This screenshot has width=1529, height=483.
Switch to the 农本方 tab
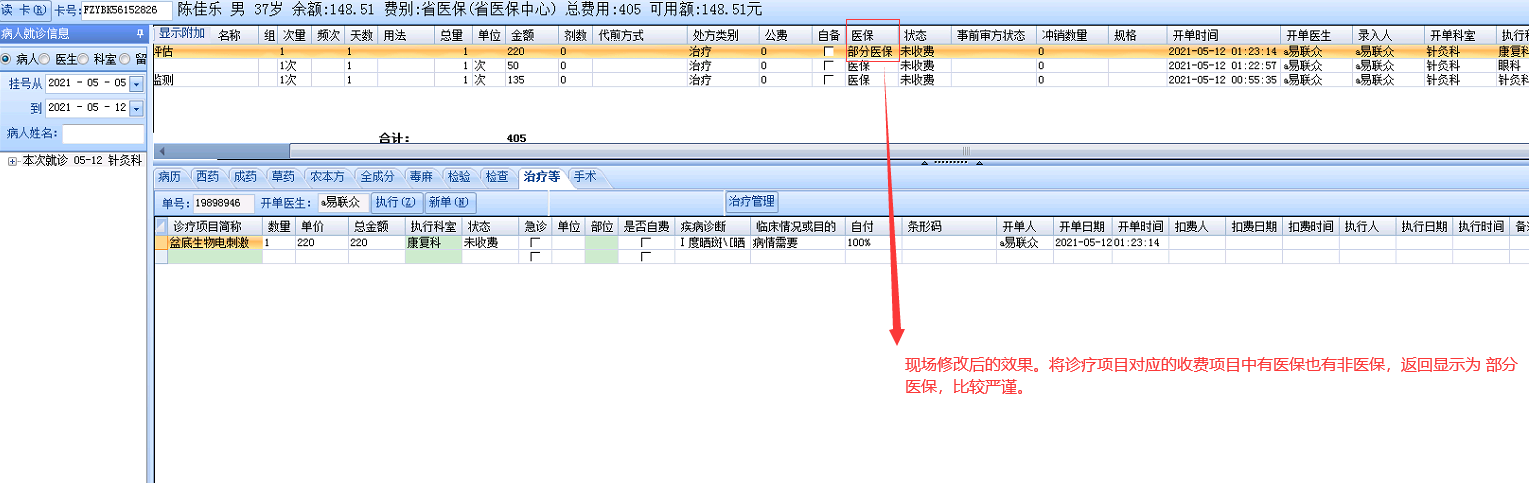coord(328,176)
